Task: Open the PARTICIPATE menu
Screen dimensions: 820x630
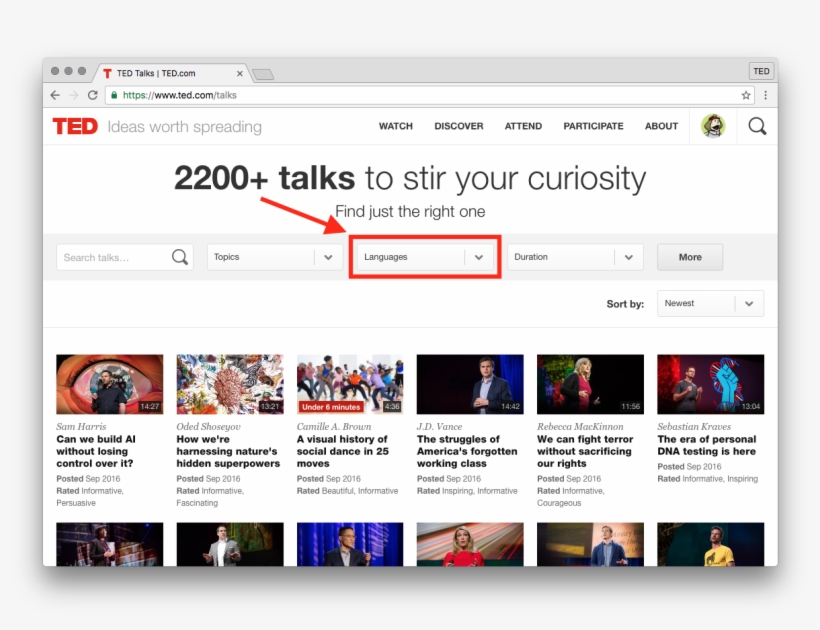Action: pyautogui.click(x=593, y=126)
